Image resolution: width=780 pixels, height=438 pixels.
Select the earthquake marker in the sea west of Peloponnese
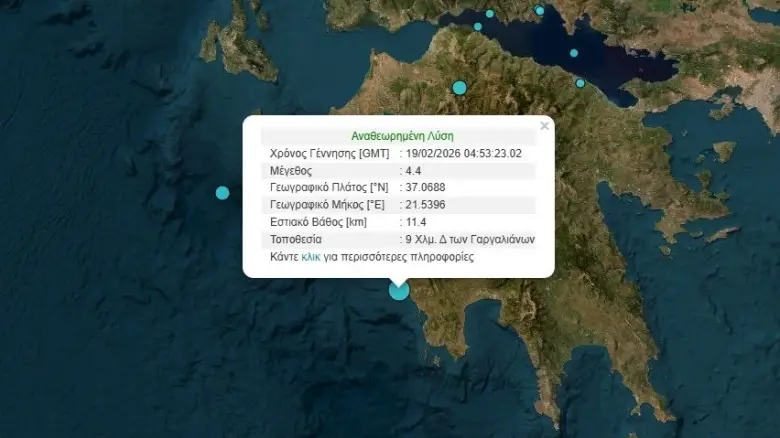click(222, 193)
